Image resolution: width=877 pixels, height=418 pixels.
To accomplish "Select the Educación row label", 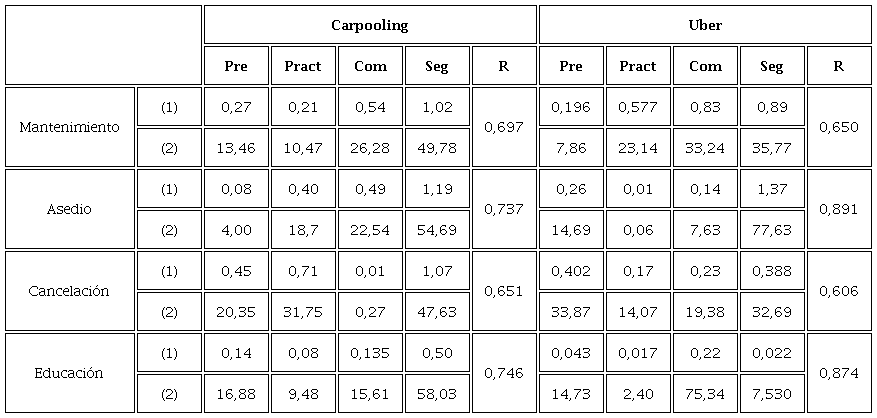I will 70,373.
